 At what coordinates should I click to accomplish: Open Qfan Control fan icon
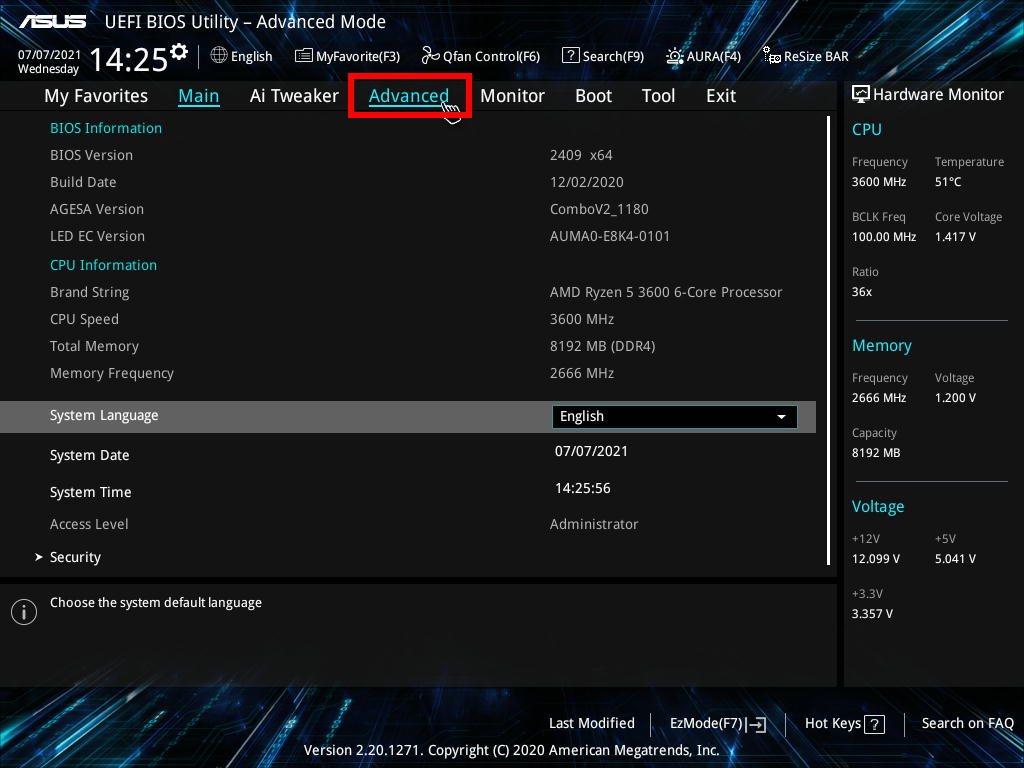tap(430, 56)
